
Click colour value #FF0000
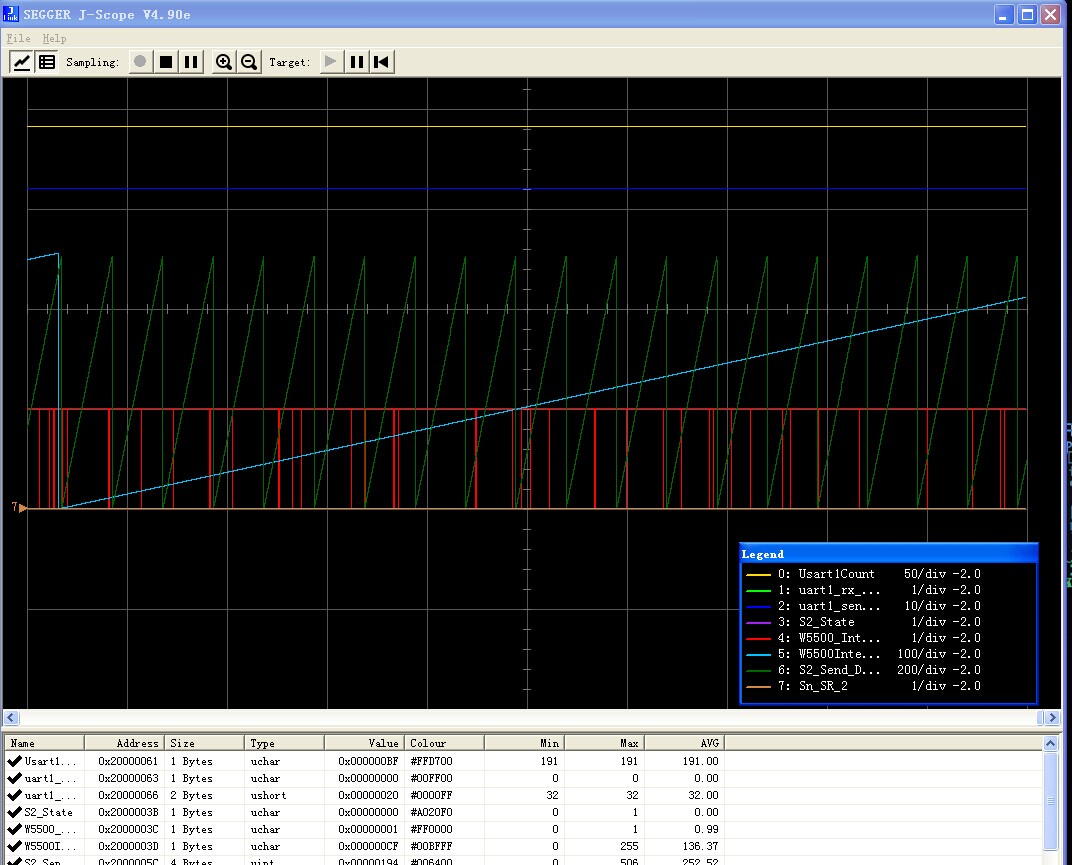coord(431,829)
